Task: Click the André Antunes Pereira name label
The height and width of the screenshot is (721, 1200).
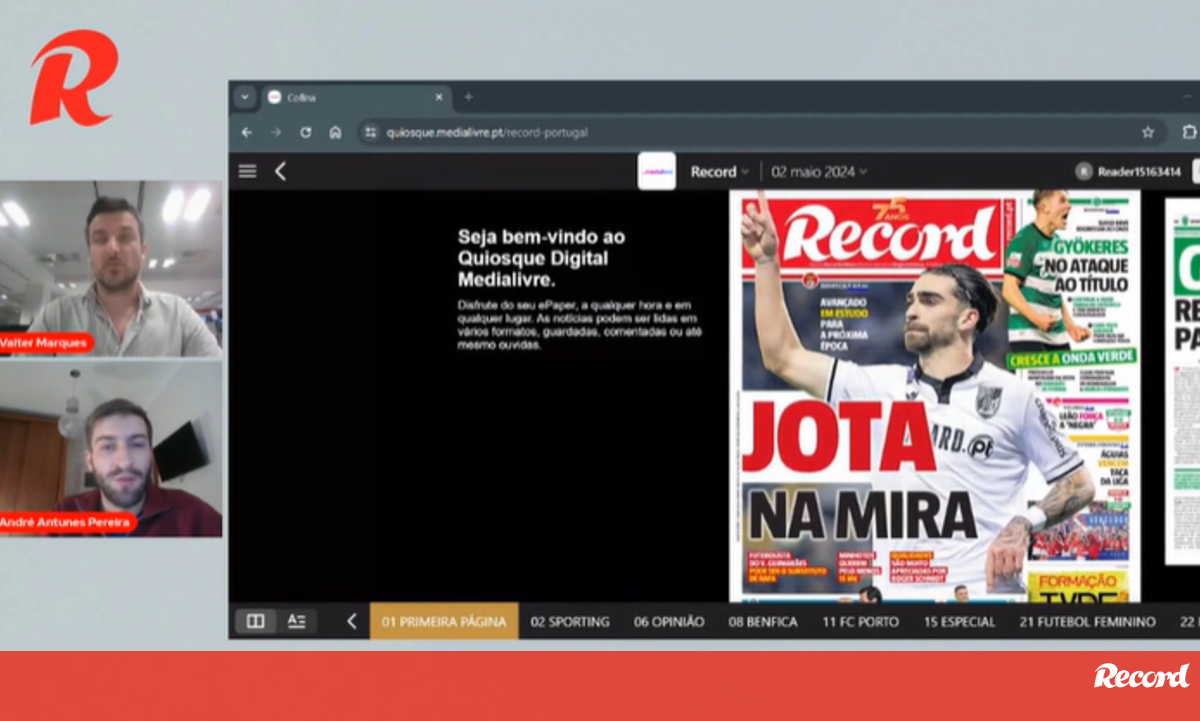Action: [67, 523]
